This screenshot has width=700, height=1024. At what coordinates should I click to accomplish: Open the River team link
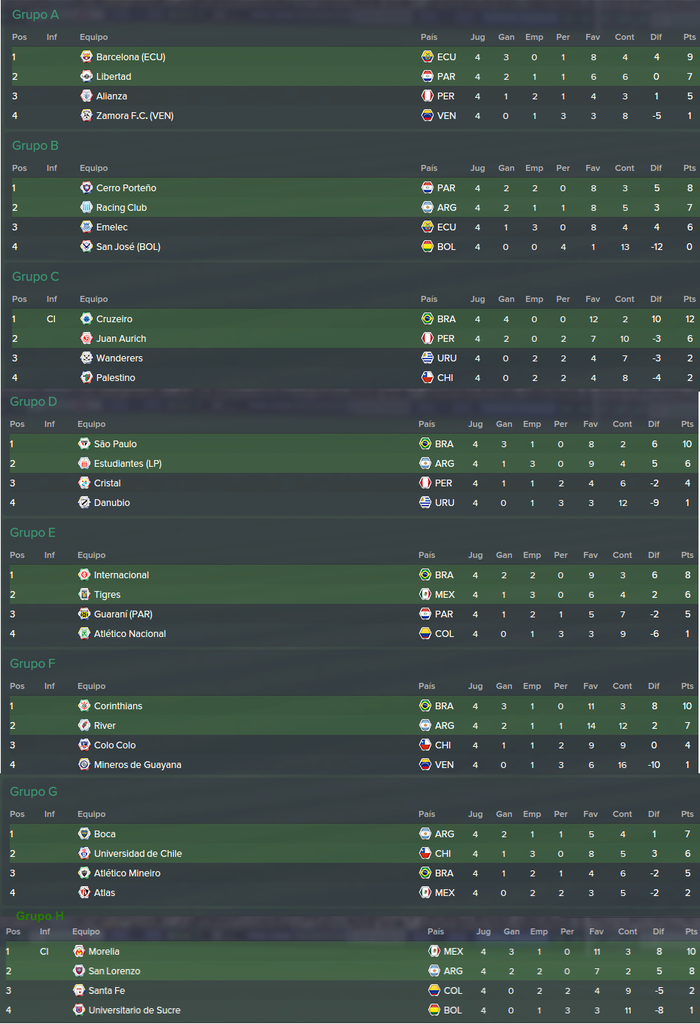coord(104,726)
